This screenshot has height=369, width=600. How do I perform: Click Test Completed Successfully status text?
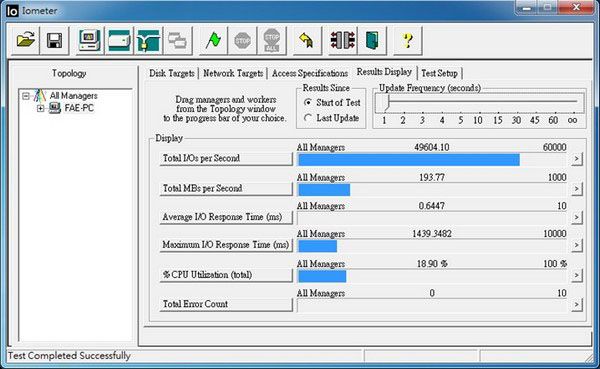click(69, 356)
